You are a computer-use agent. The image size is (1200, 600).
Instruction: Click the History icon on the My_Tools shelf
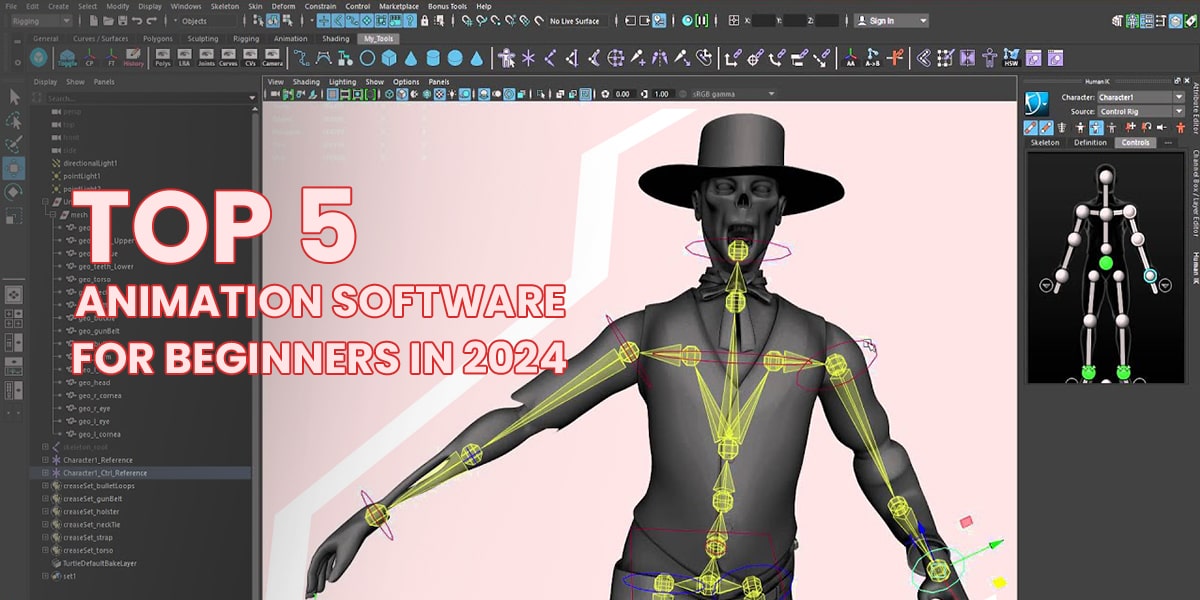(134, 58)
